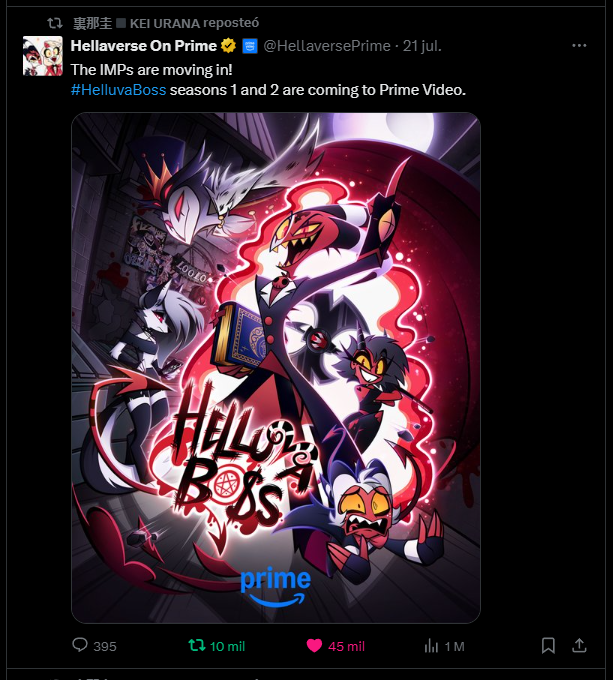Undo the repost via the green retweet icon
Image resolution: width=613 pixels, height=680 pixels.
(197, 645)
